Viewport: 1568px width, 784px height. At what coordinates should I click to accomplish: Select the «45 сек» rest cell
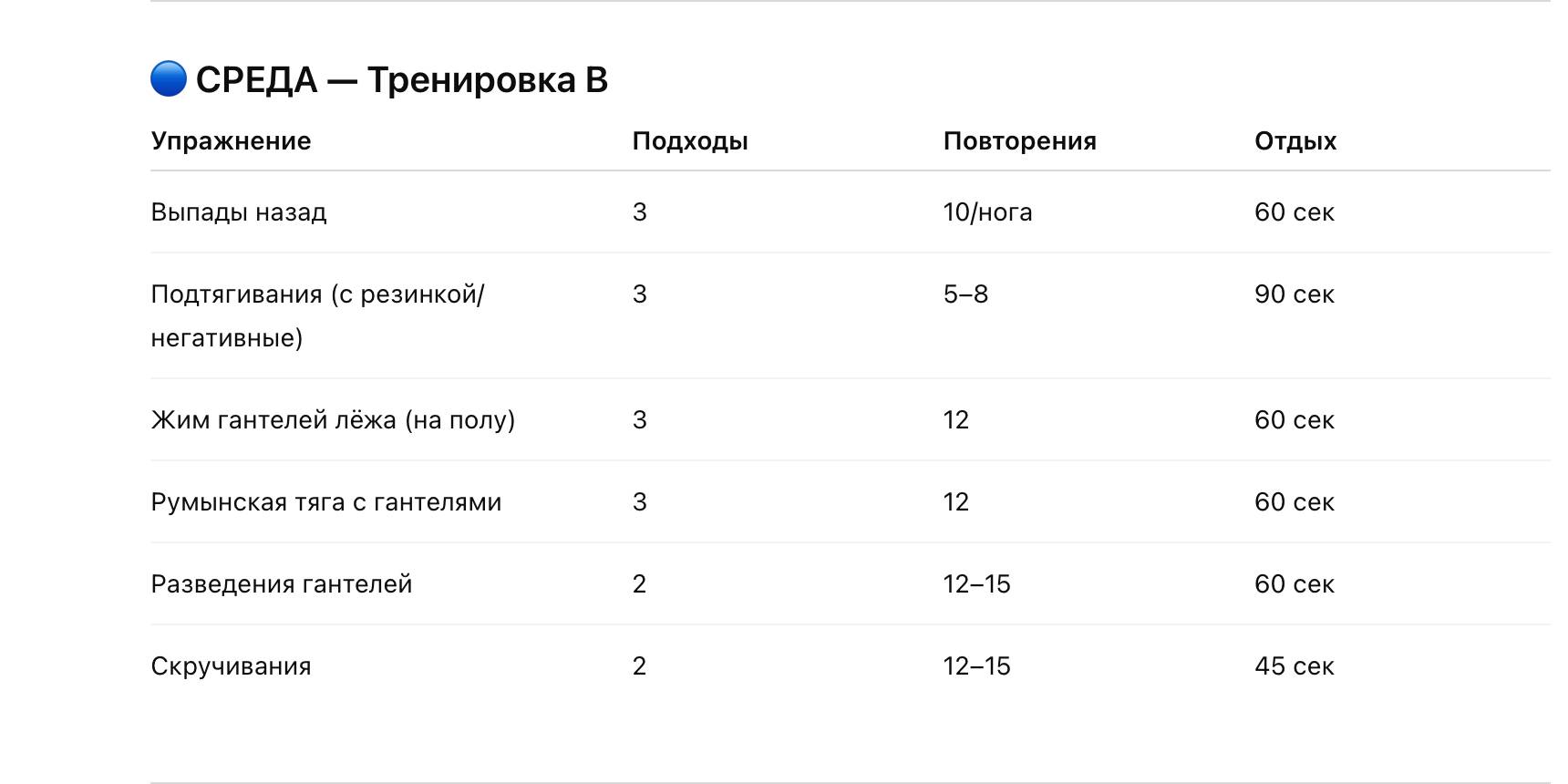pyautogui.click(x=1294, y=666)
